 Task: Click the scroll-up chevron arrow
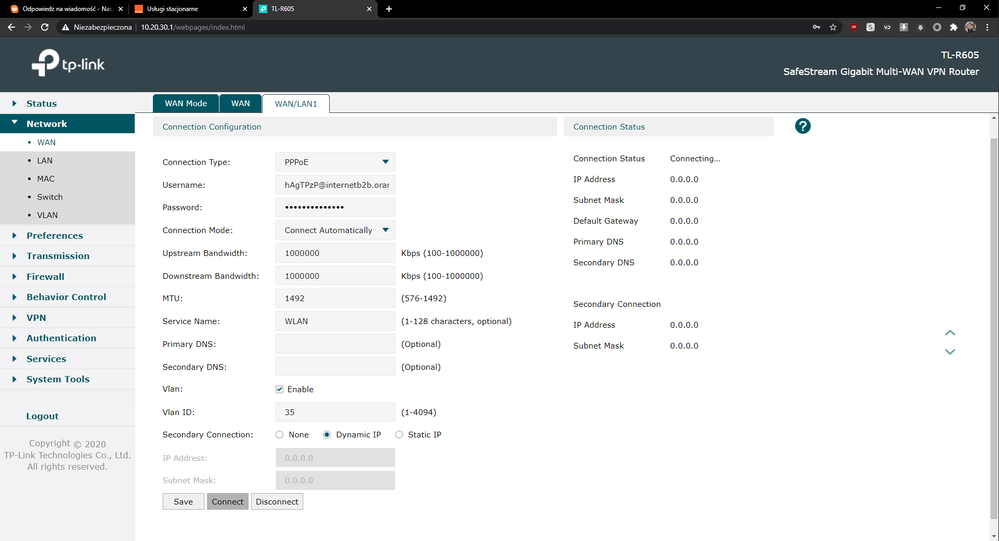[x=950, y=333]
